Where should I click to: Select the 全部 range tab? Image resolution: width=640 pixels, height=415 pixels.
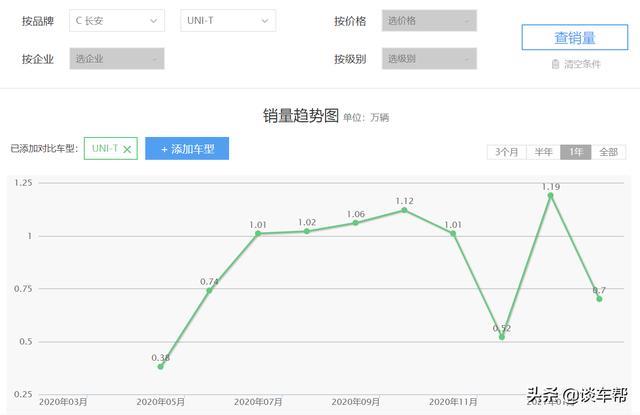point(608,152)
